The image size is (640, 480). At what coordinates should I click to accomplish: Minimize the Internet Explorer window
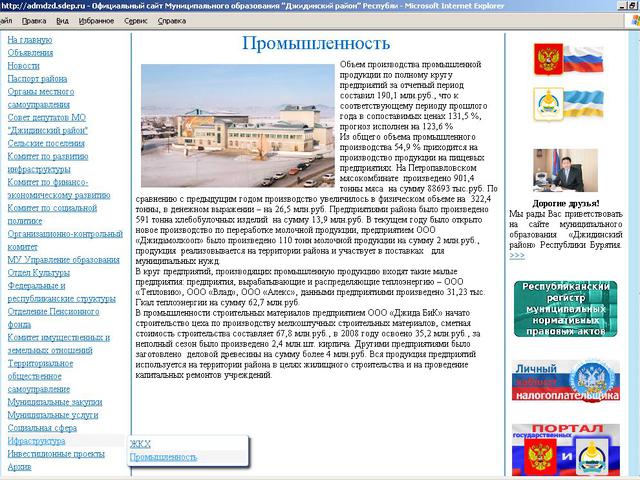pos(622,5)
